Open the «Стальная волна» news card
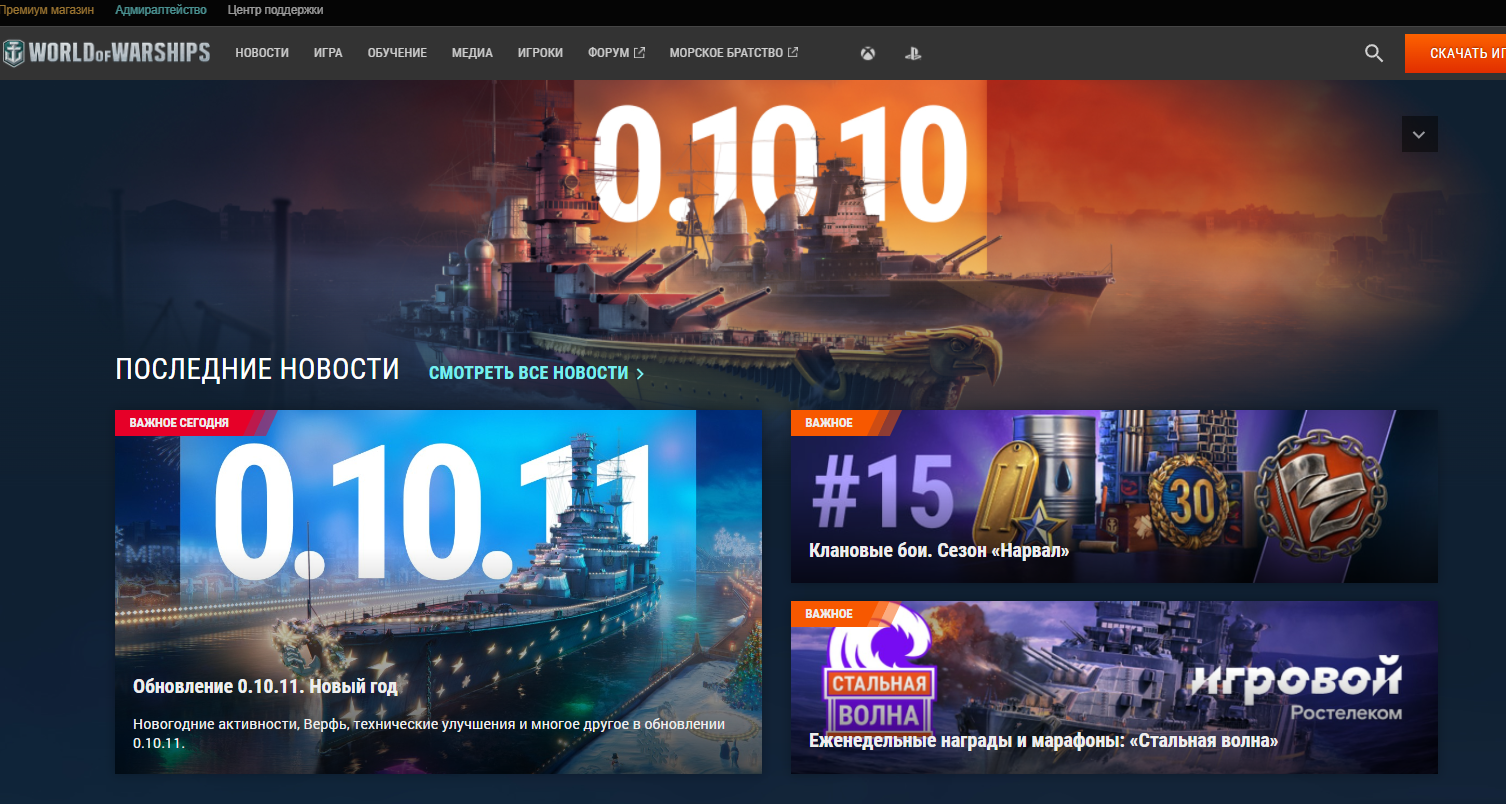1506x804 pixels. [x=1114, y=688]
